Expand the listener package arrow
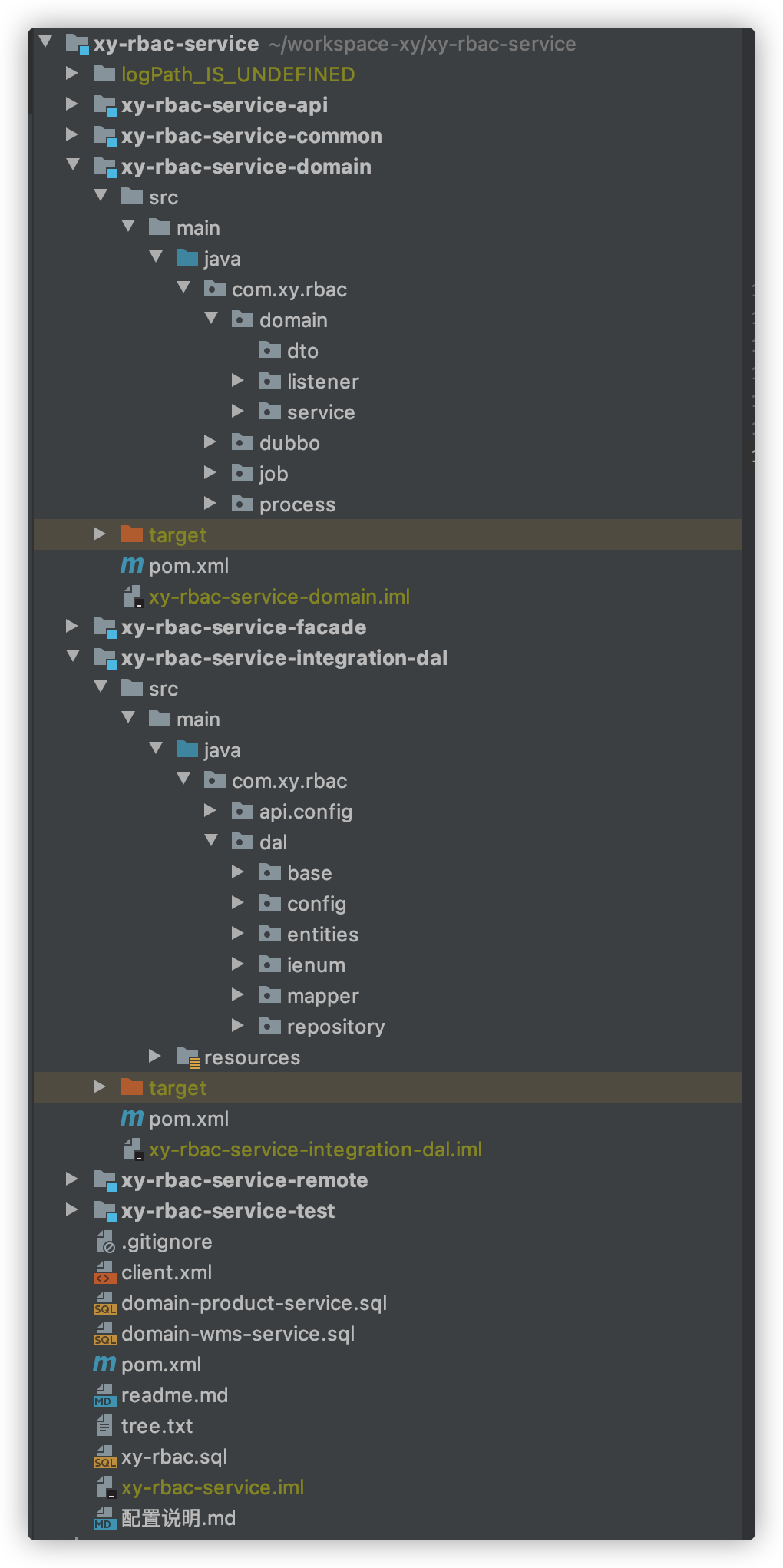783x1568 pixels. 238,380
